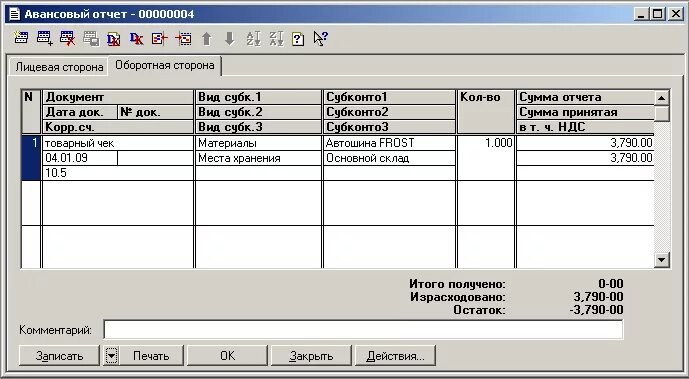This screenshot has height=379, width=689.
Task: Maximize the Авансовый отчет window
Action: point(658,14)
